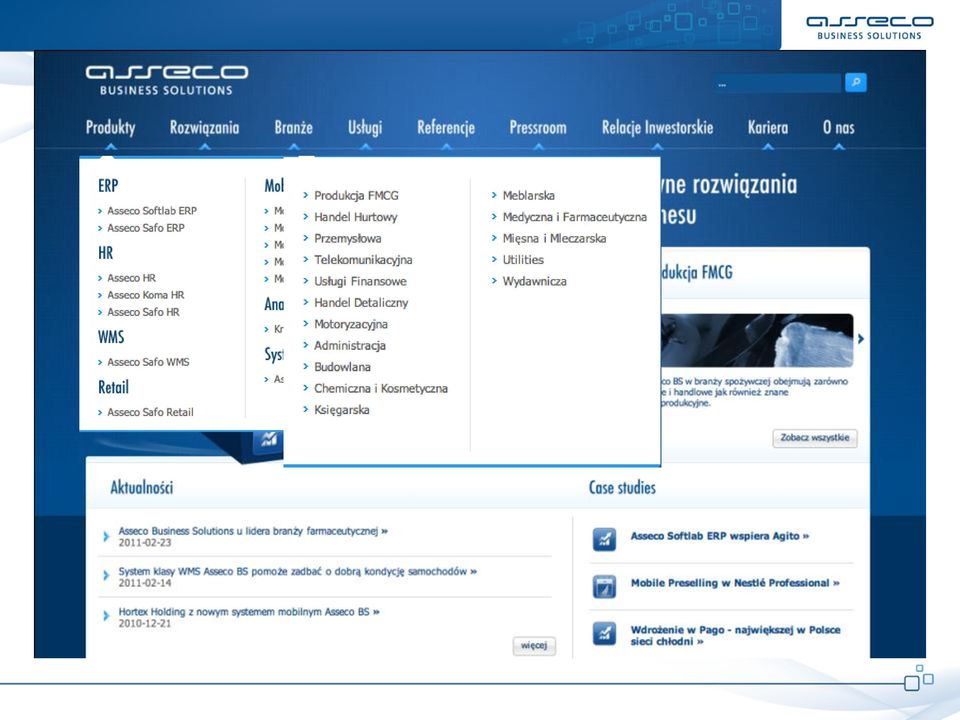Open Asseco Softlab ERP wspiera Agito

coord(720,536)
